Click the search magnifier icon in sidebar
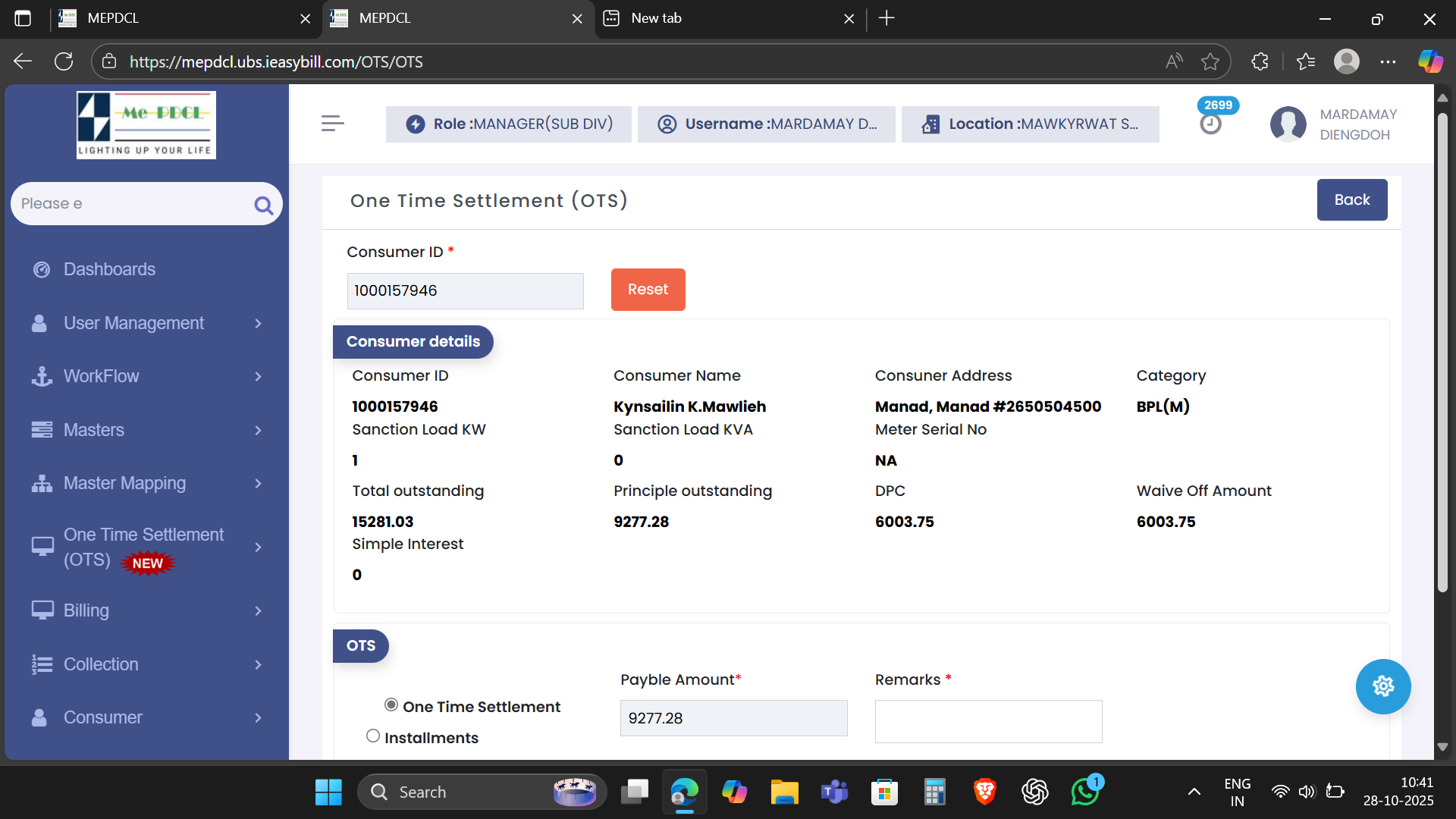The height and width of the screenshot is (819, 1456). 263,205
